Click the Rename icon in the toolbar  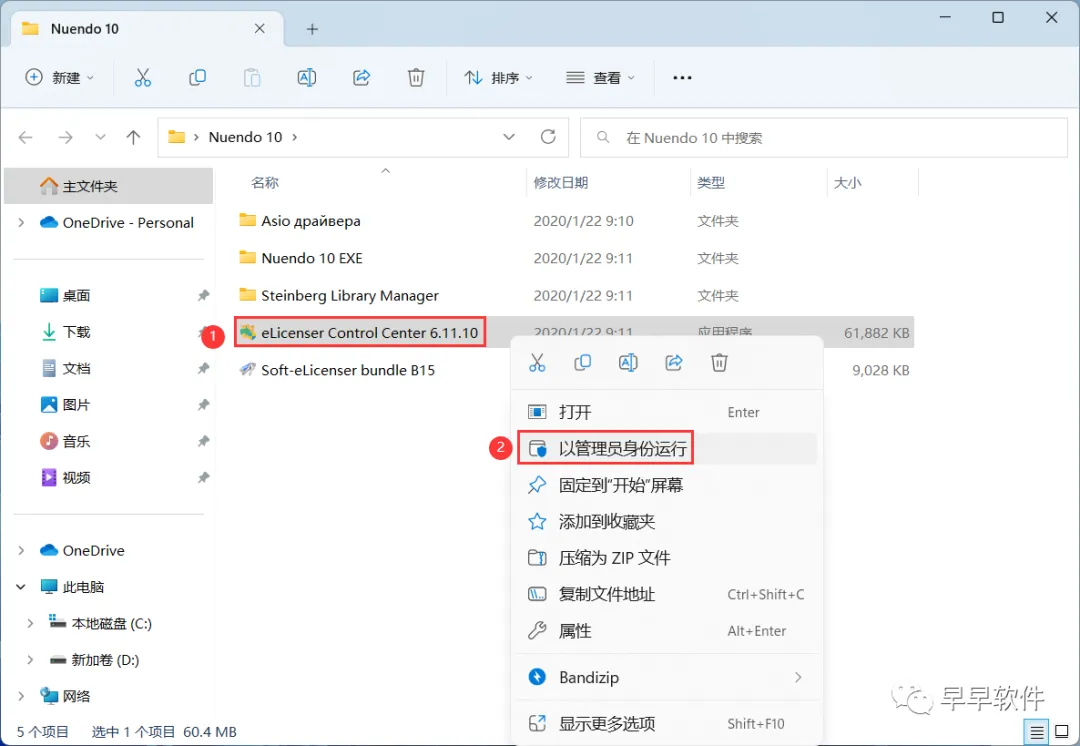307,78
